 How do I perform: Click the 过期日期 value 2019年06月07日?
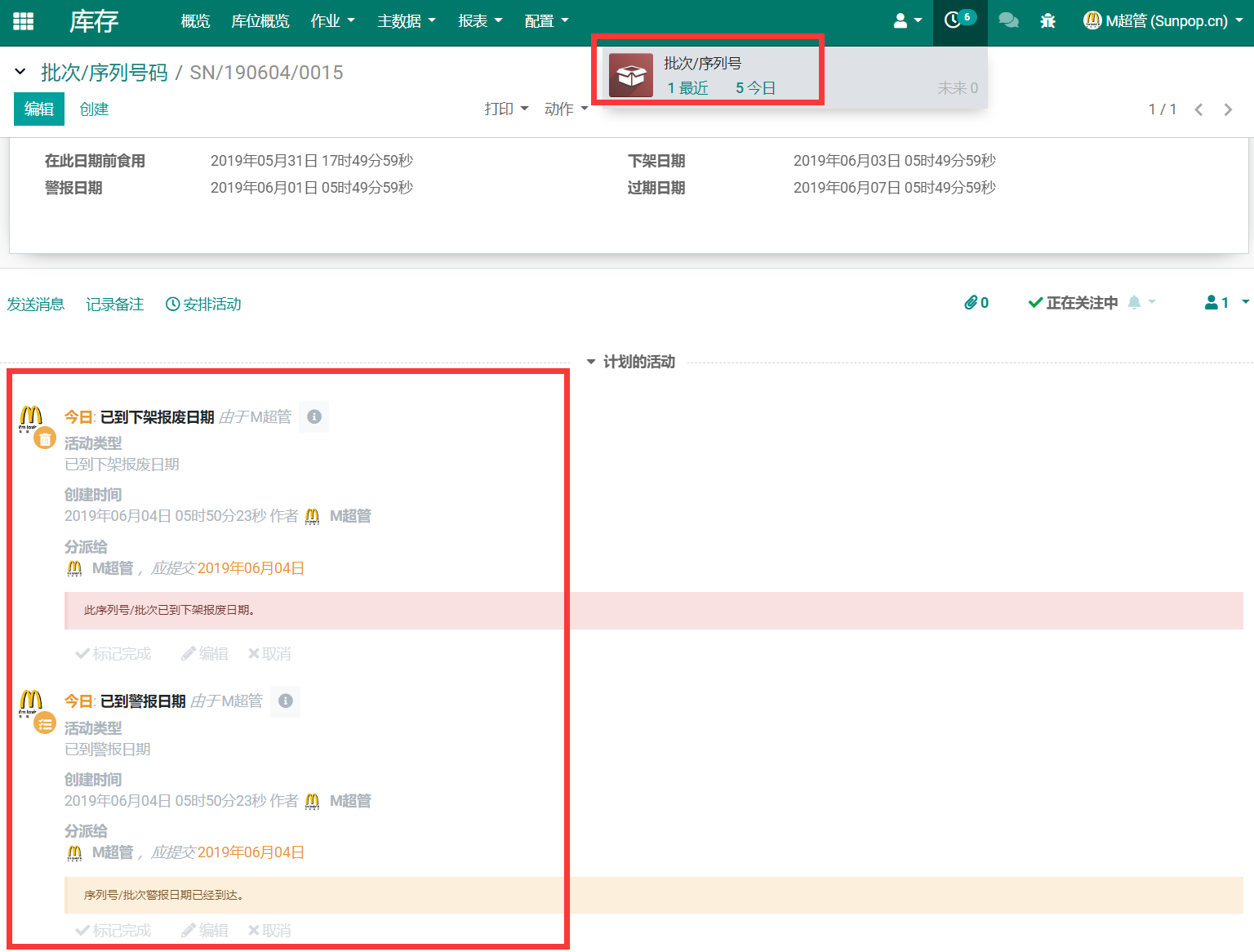pyautogui.click(x=895, y=188)
